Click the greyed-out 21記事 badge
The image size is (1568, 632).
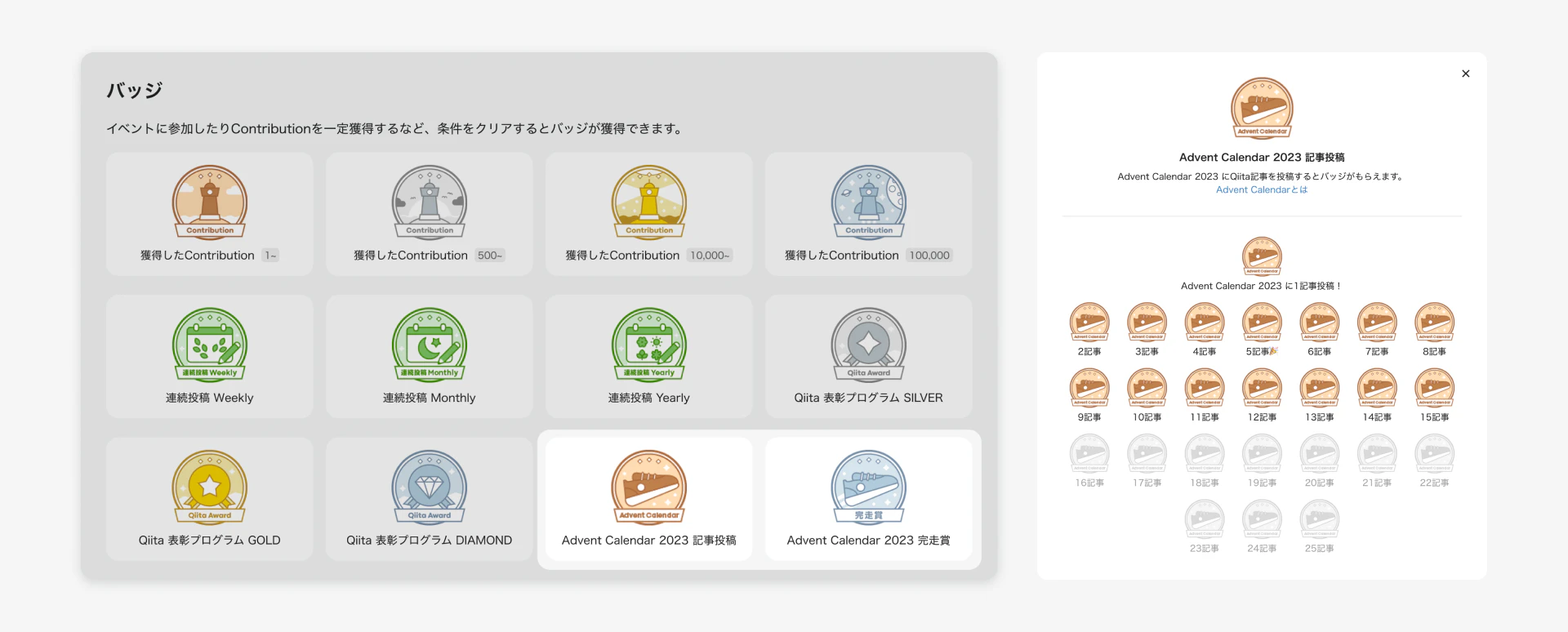(1377, 454)
